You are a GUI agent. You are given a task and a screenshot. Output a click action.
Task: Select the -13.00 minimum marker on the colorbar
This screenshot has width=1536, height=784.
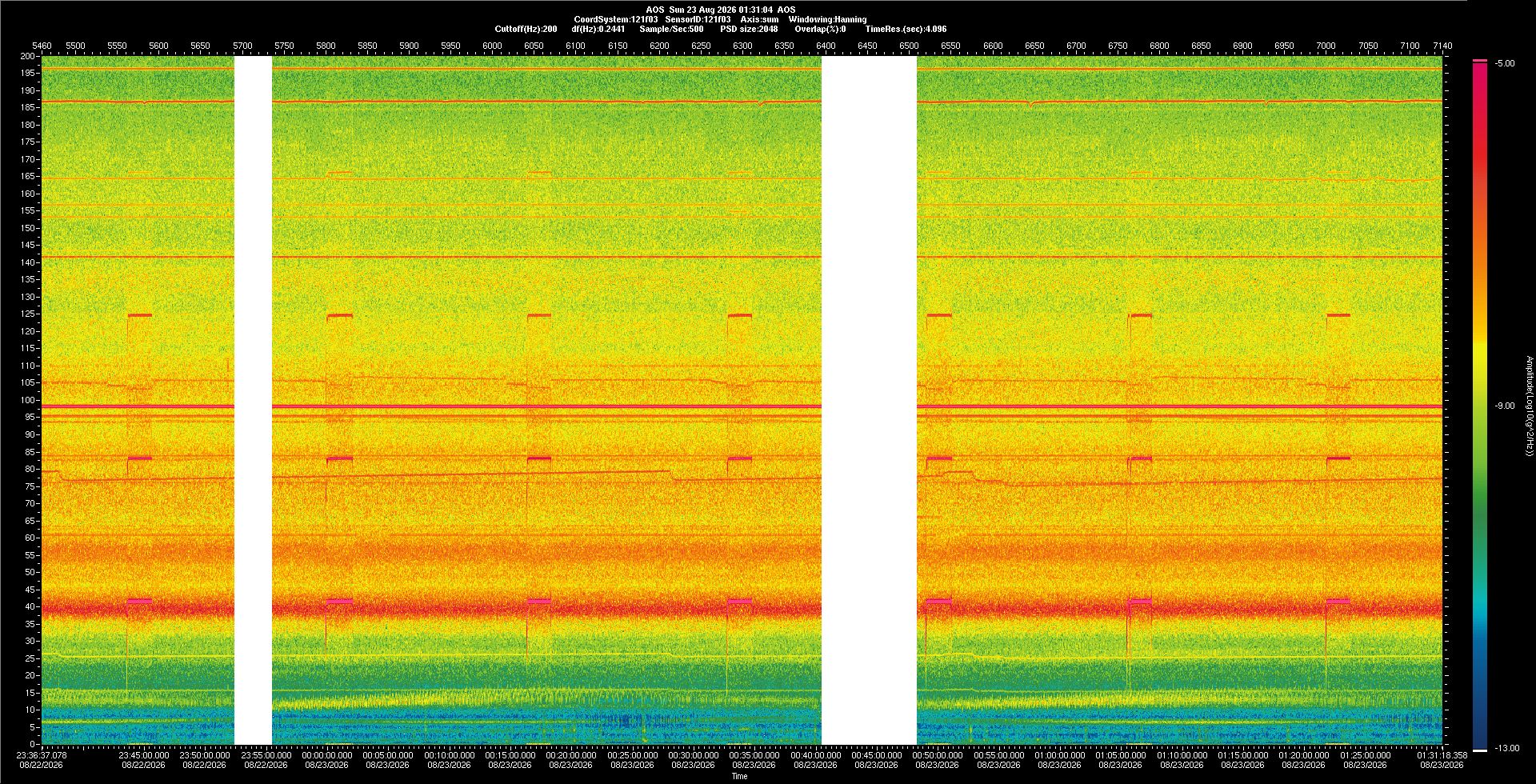[1507, 748]
